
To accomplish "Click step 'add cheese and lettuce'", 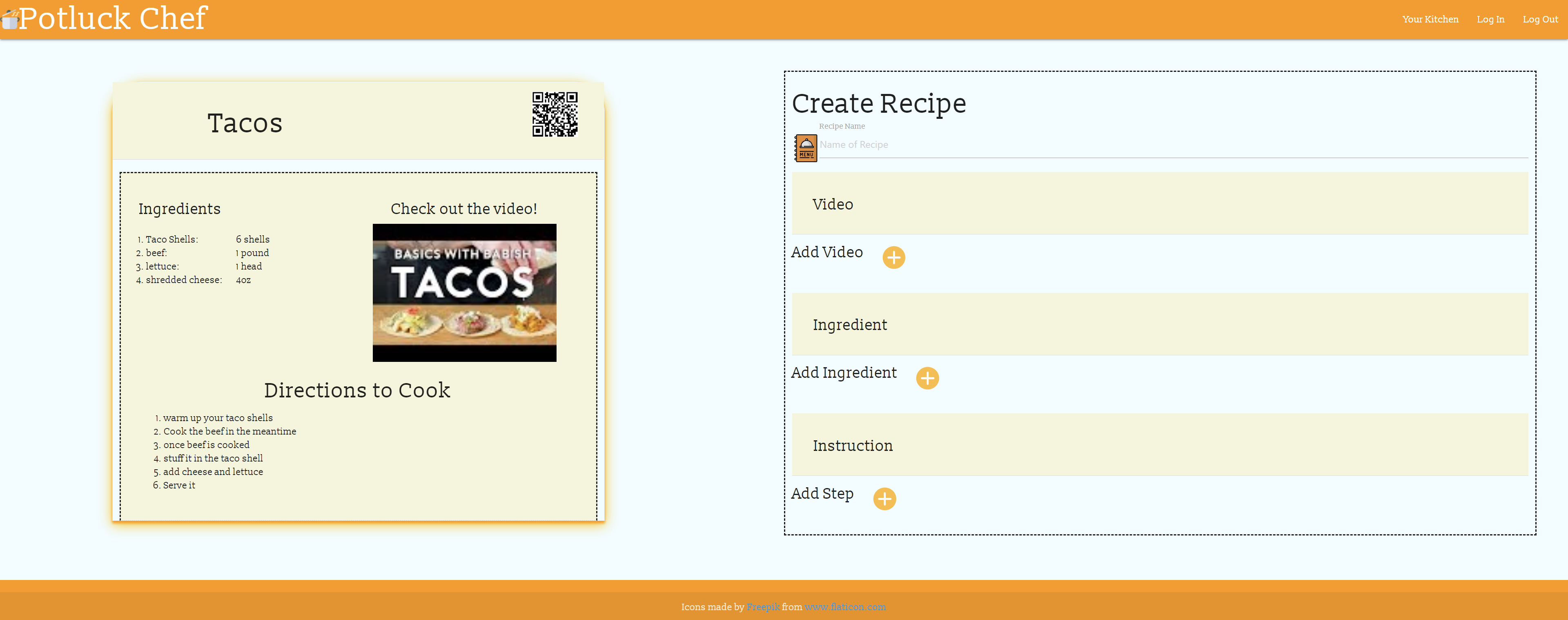I will tap(213, 471).
